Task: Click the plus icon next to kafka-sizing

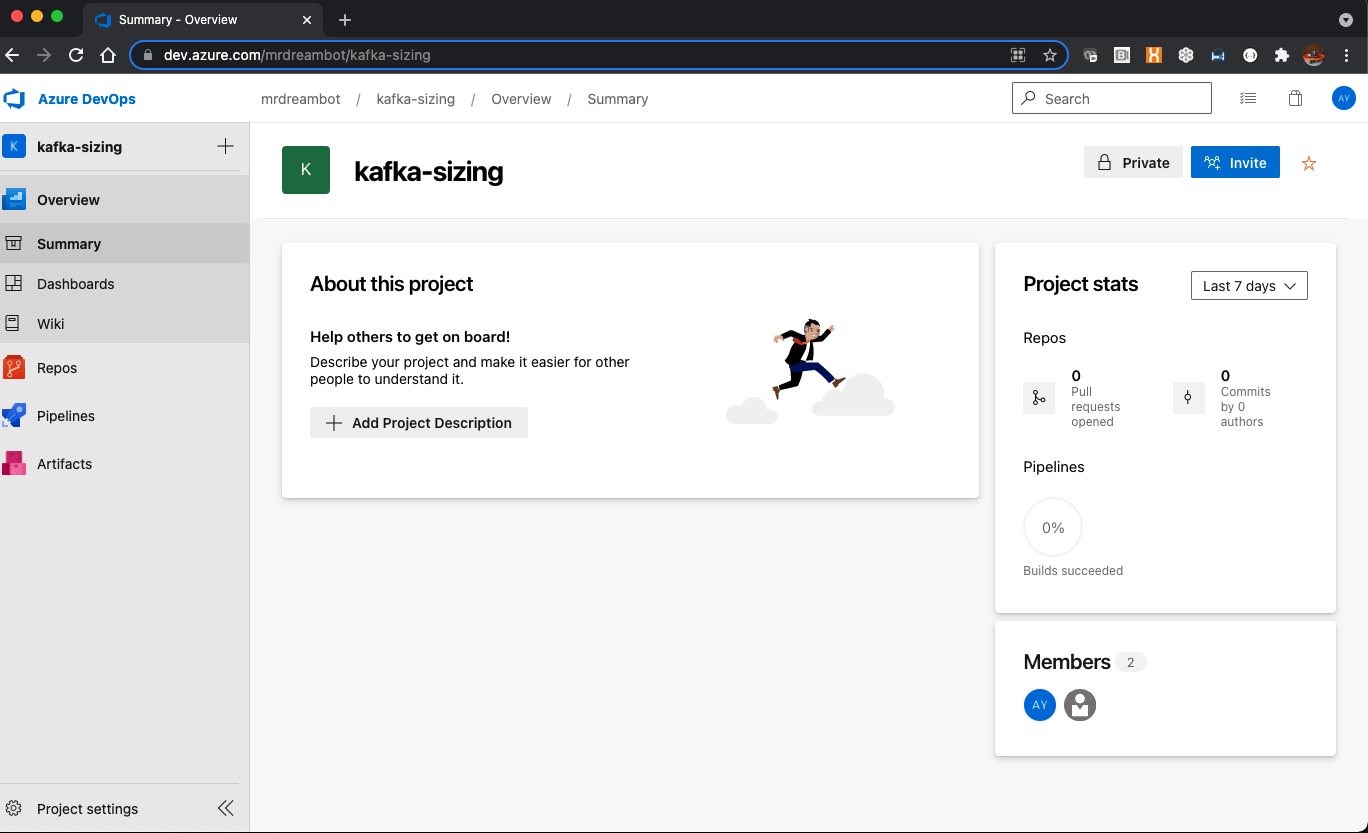Action: [x=225, y=146]
